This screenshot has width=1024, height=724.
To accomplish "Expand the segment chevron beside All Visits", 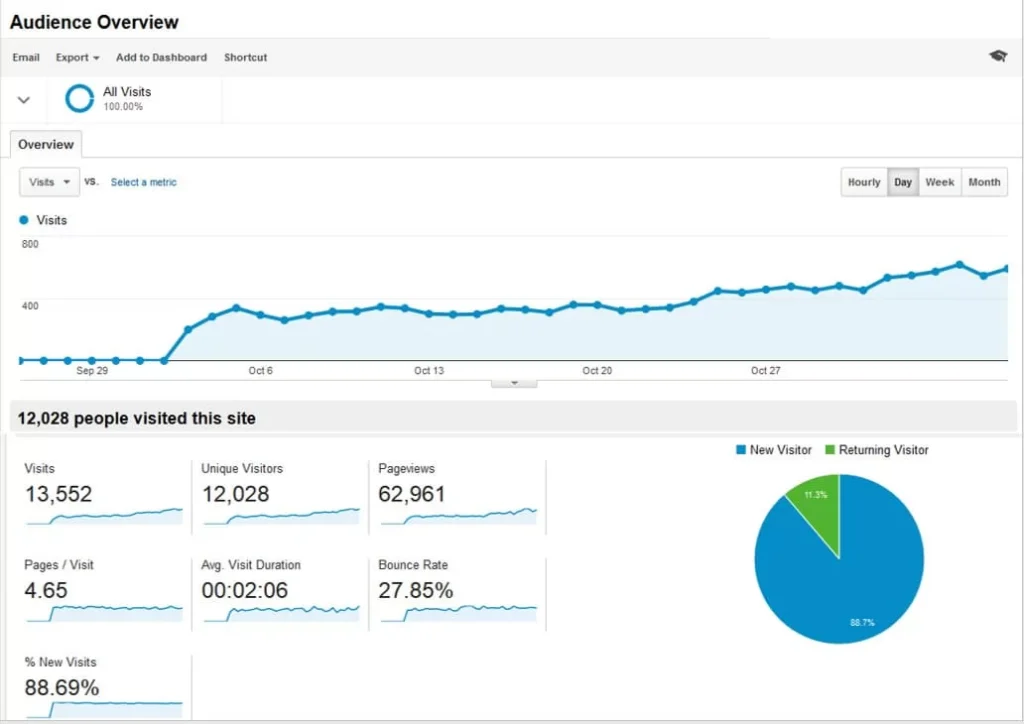I will (x=24, y=100).
